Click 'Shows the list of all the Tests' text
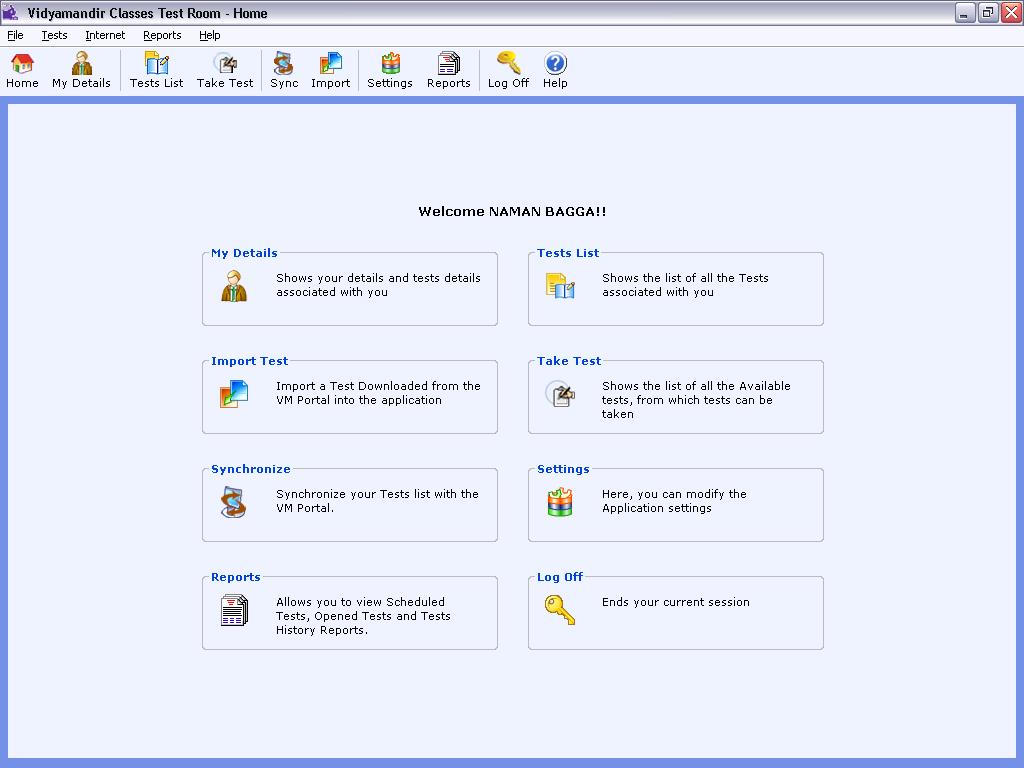The height and width of the screenshot is (768, 1024). coord(685,278)
